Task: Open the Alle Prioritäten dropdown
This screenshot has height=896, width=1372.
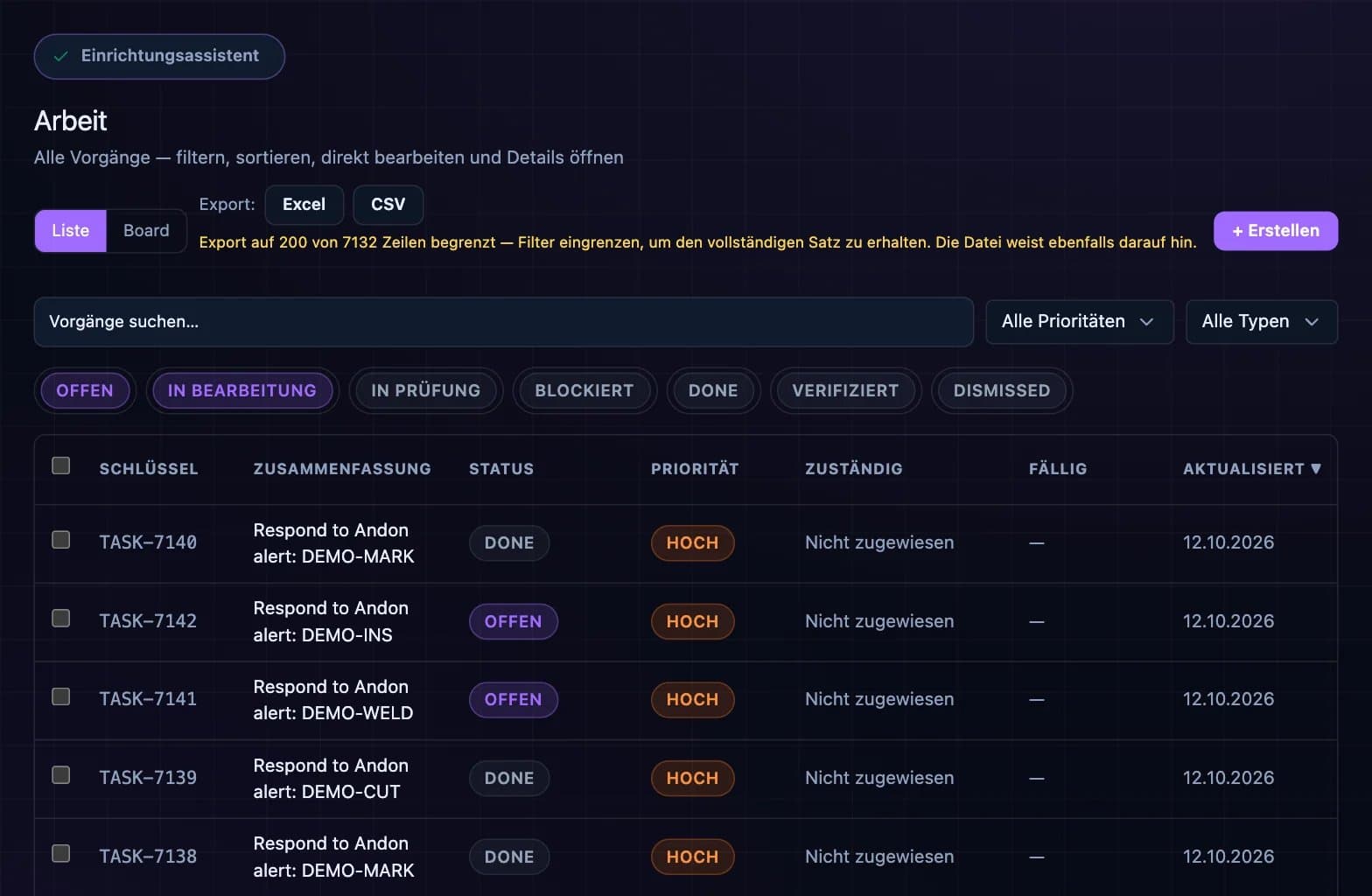Action: pos(1079,321)
